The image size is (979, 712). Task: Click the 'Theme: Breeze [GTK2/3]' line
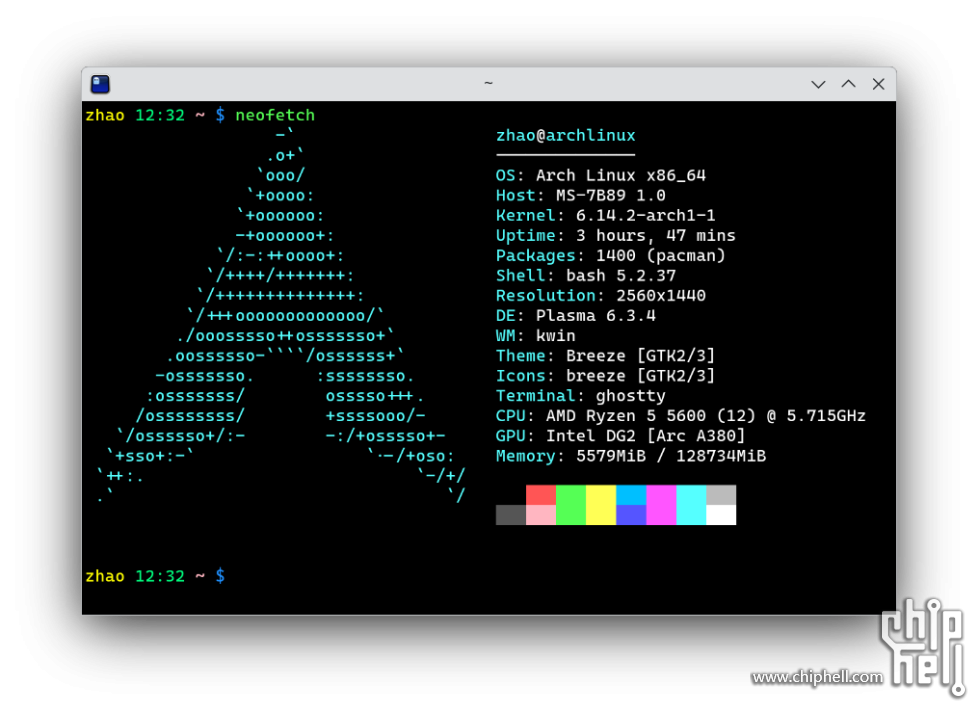(x=606, y=356)
